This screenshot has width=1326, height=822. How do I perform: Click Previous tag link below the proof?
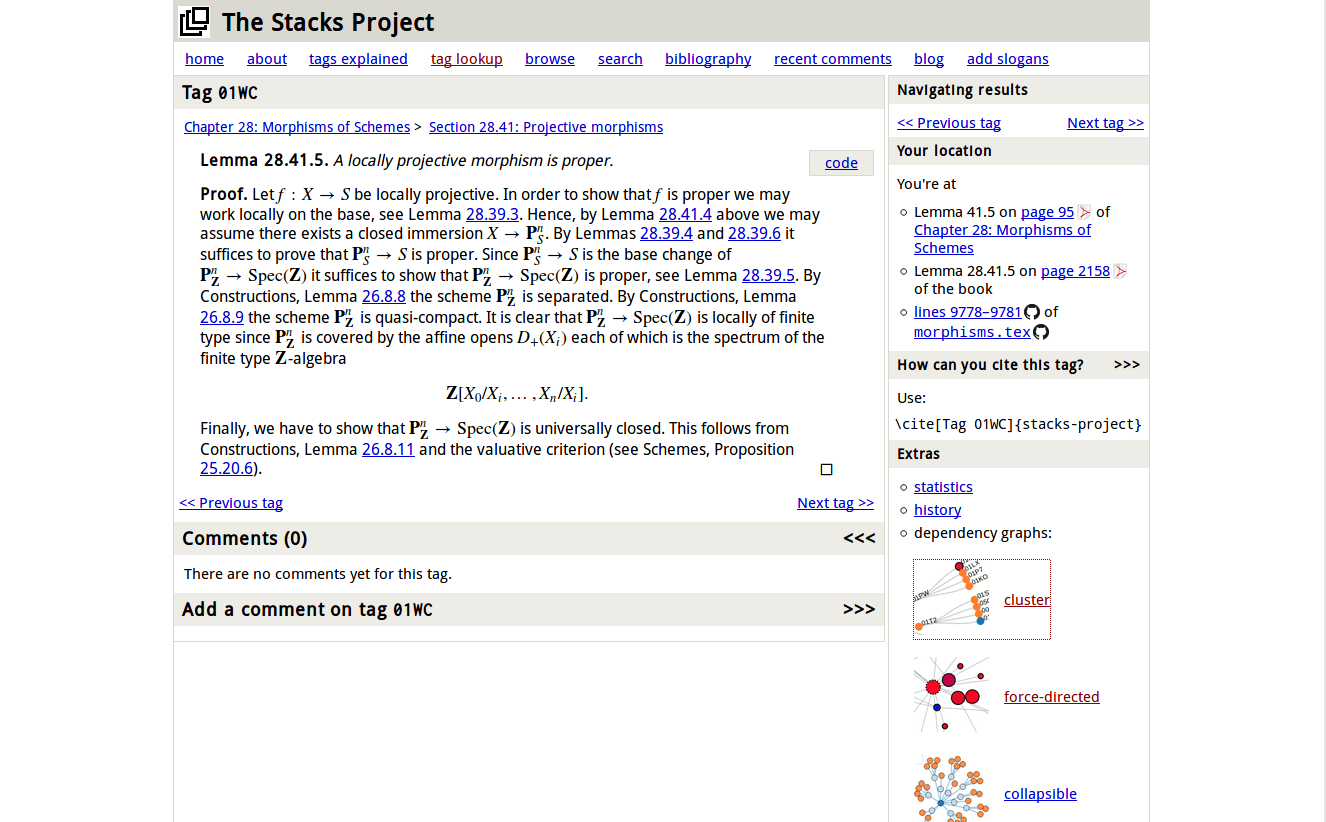231,503
